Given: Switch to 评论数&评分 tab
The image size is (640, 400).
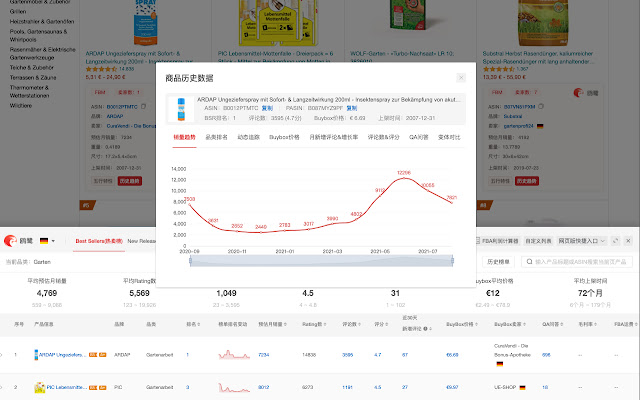Looking at the screenshot, I should point(383,137).
